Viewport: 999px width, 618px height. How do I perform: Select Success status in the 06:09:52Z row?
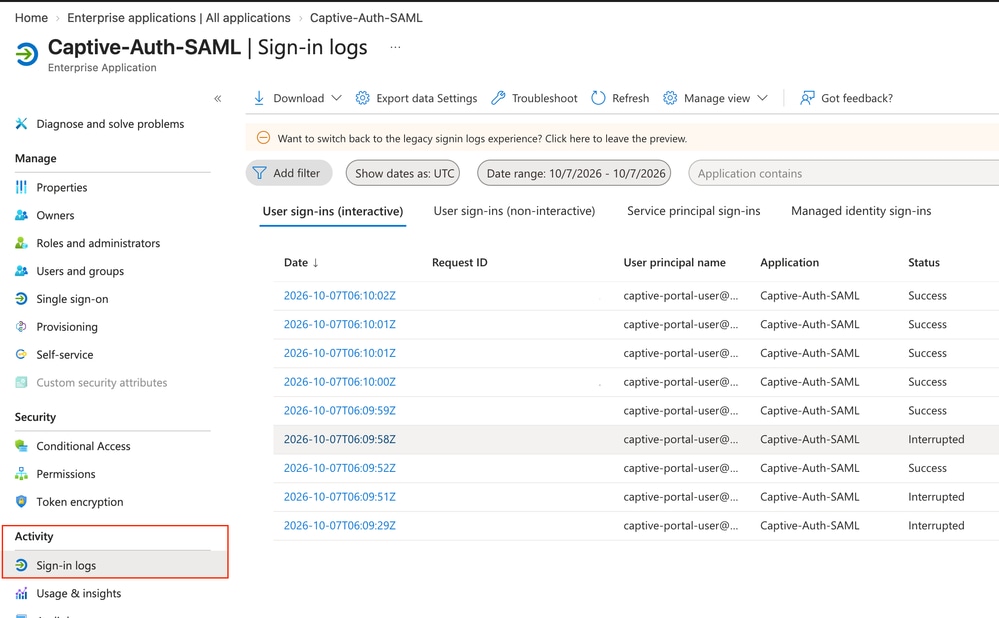[927, 468]
